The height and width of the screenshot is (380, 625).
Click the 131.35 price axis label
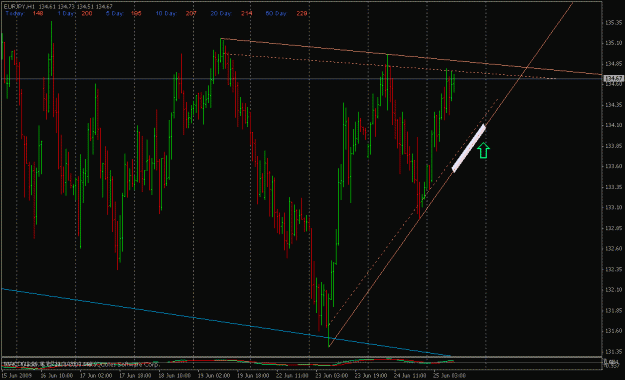(x=614, y=351)
